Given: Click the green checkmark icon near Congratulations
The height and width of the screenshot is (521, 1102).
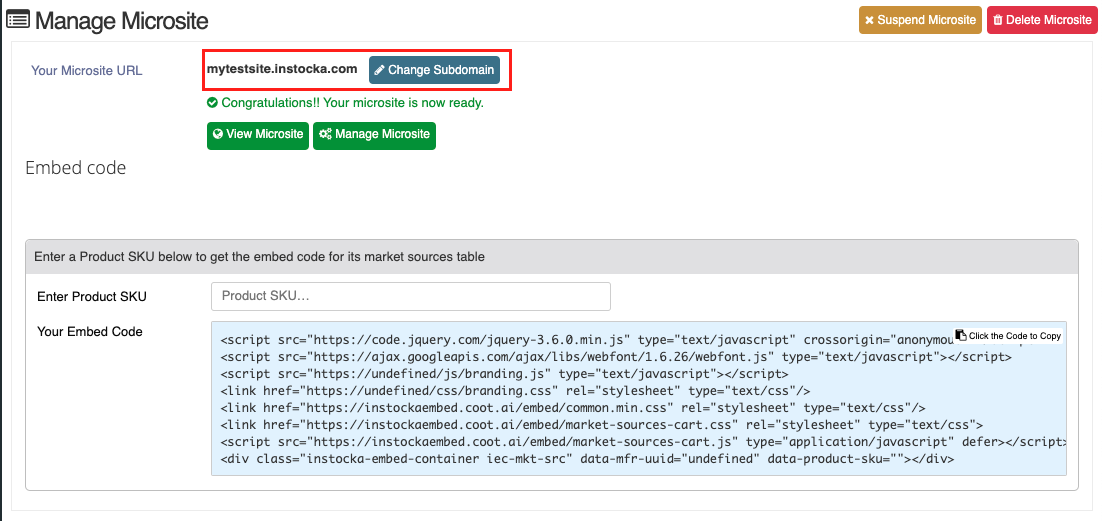Looking at the screenshot, I should coord(212,103).
